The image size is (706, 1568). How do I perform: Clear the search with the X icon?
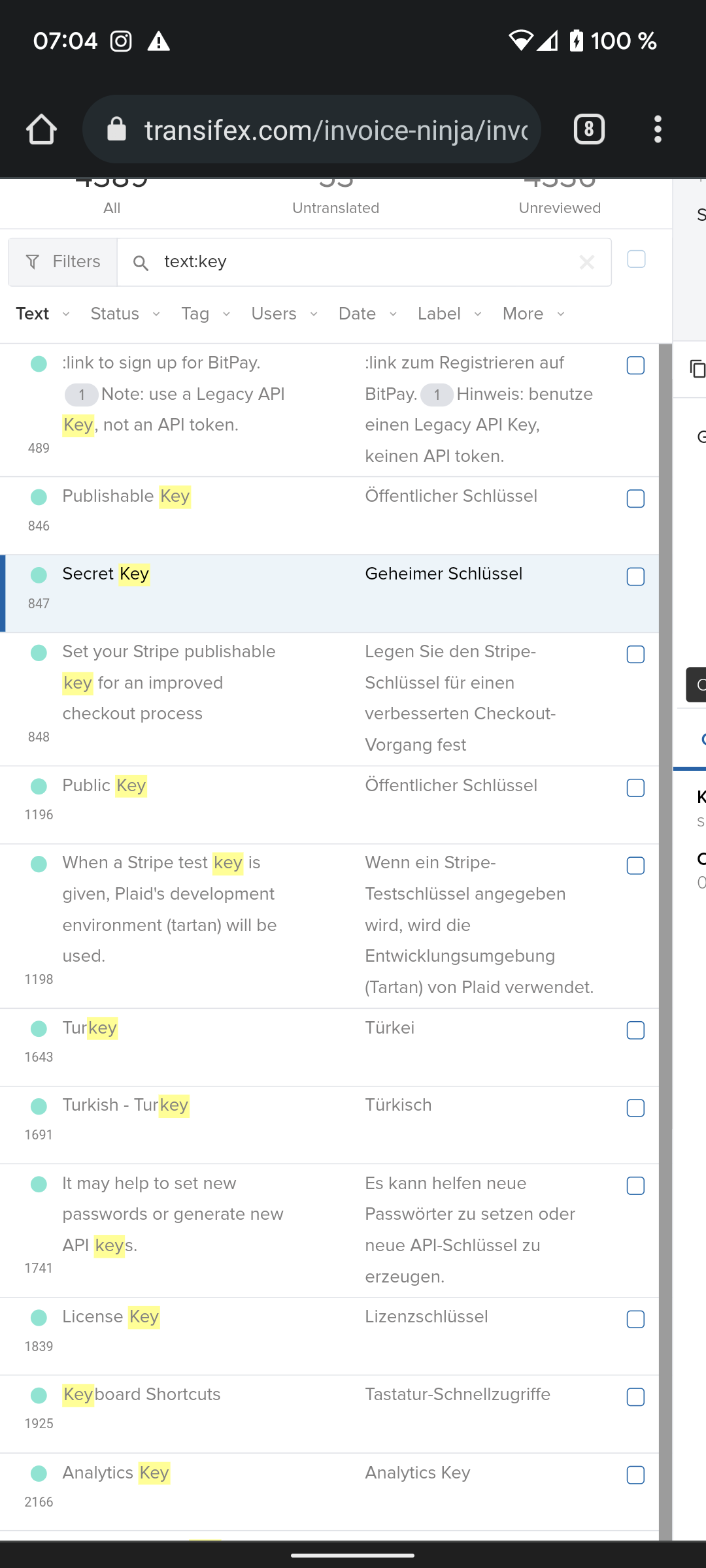(586, 262)
